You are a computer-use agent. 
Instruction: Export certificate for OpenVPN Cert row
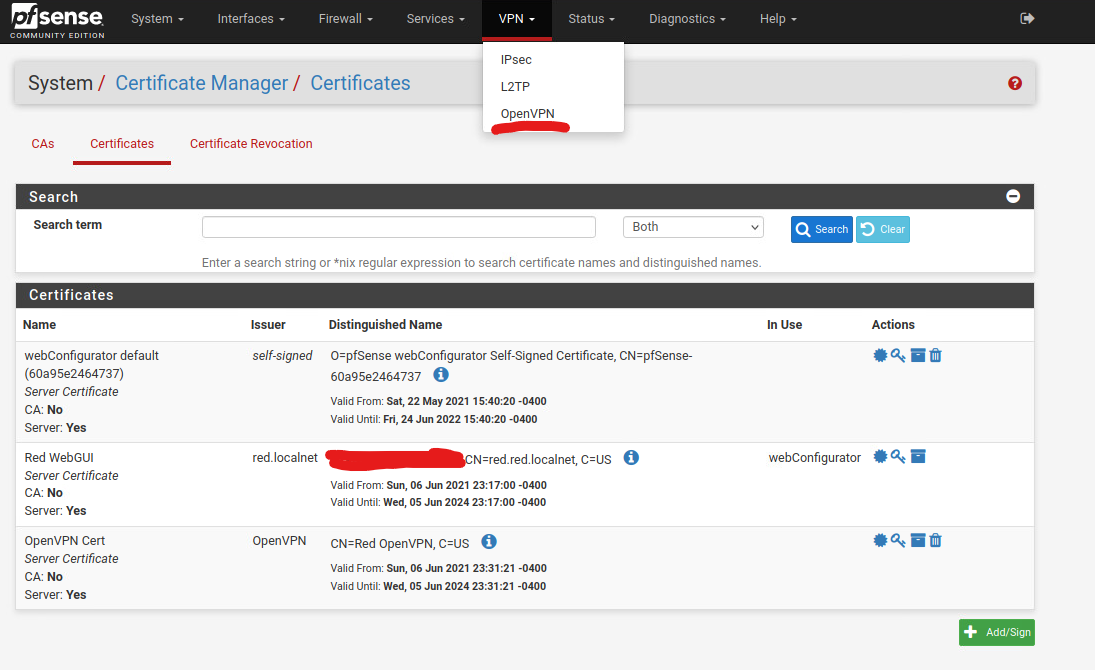point(880,540)
